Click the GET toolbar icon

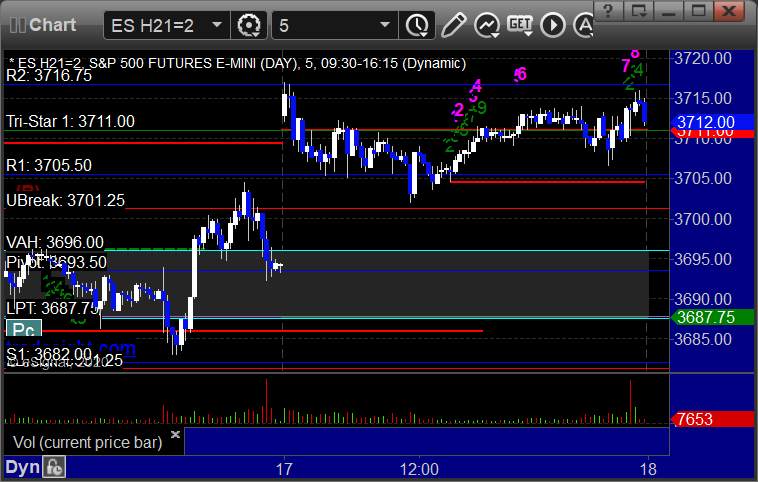[520, 25]
